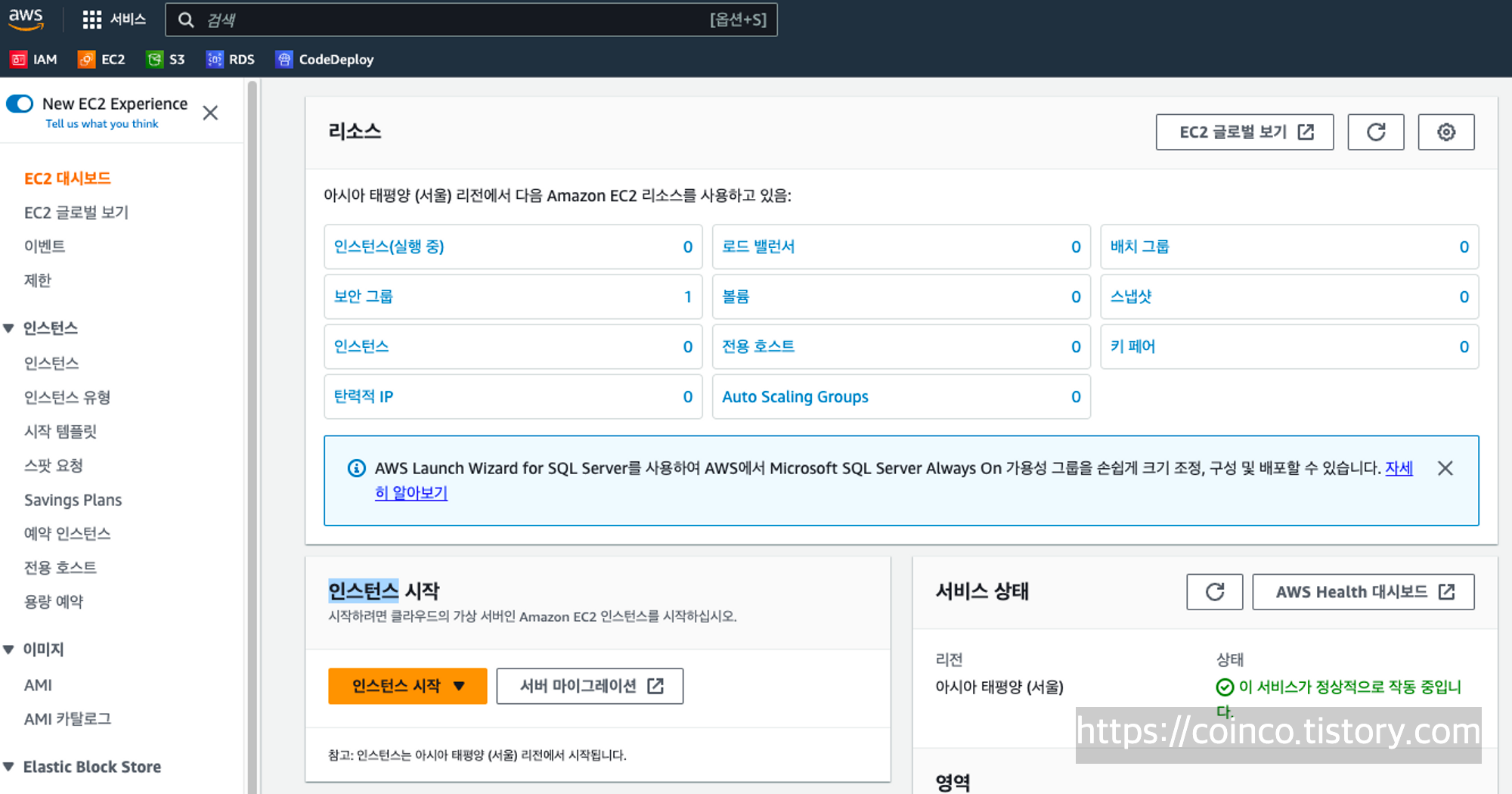
Task: Open 리소스 panel settings gear
Action: pos(1446,132)
